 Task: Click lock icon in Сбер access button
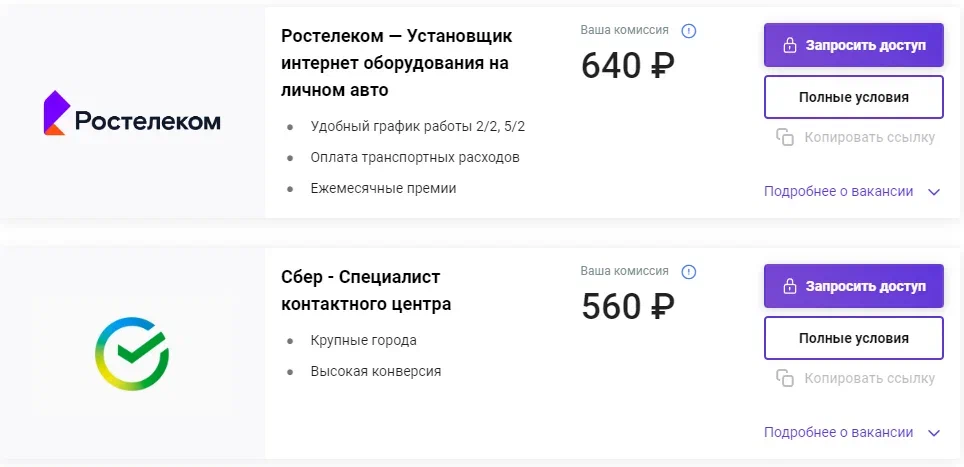tap(789, 286)
